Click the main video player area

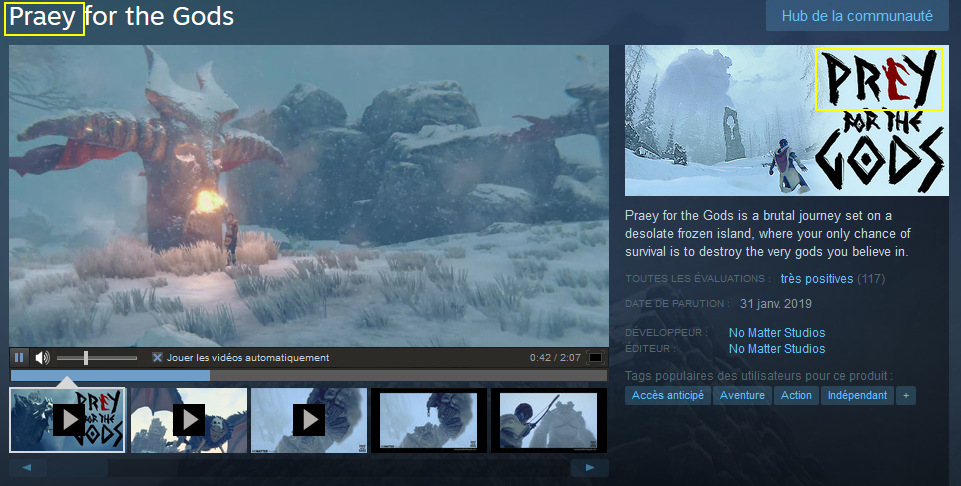(309, 196)
